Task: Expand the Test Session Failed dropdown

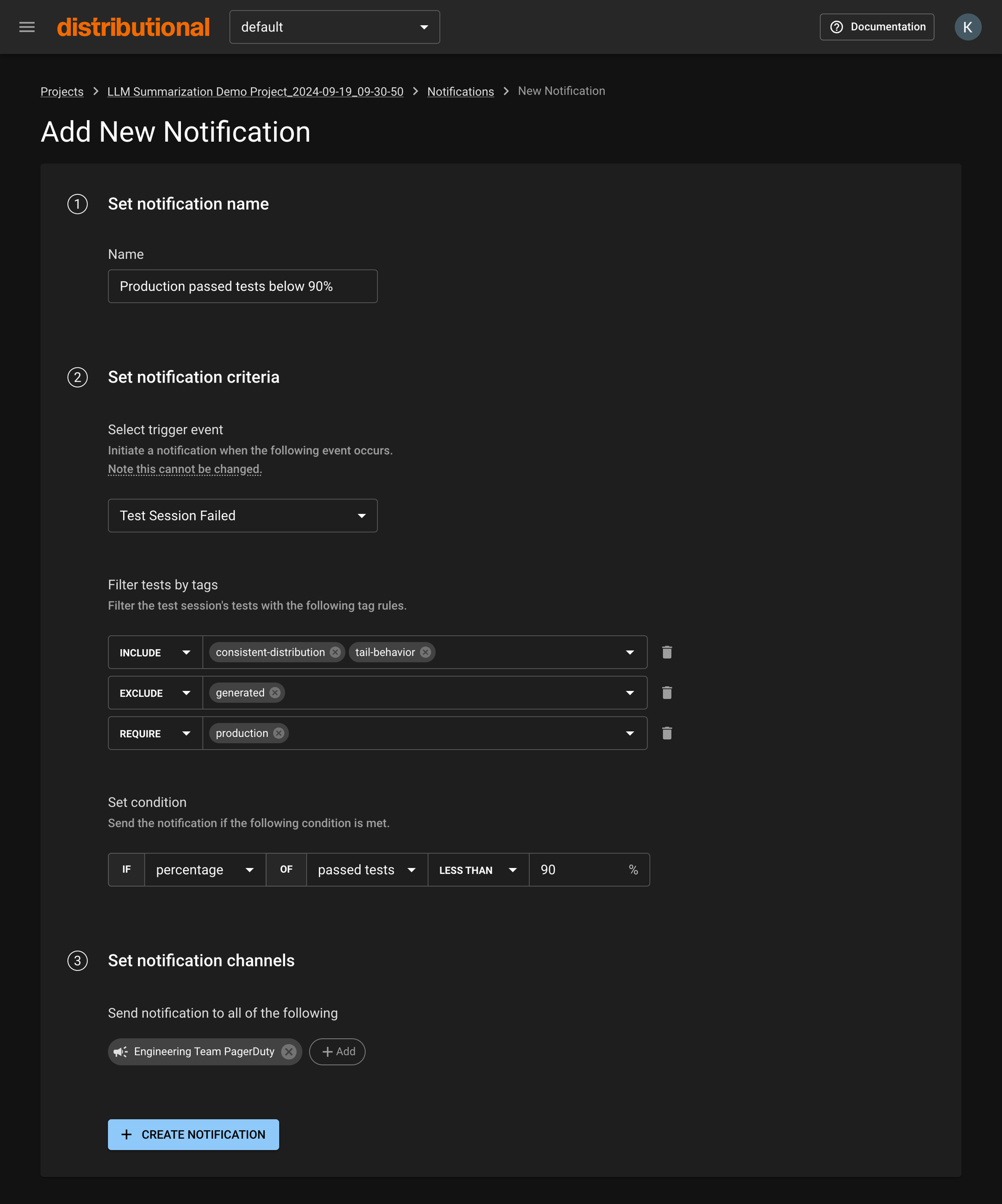Action: 243,515
